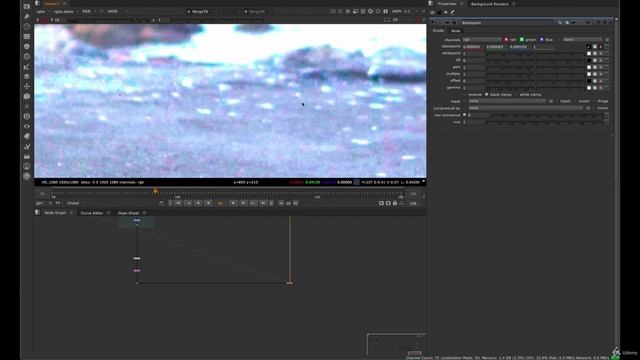Open the Keyer nodes toolbar menu
The height and width of the screenshot is (360, 640).
click(x=27, y=67)
